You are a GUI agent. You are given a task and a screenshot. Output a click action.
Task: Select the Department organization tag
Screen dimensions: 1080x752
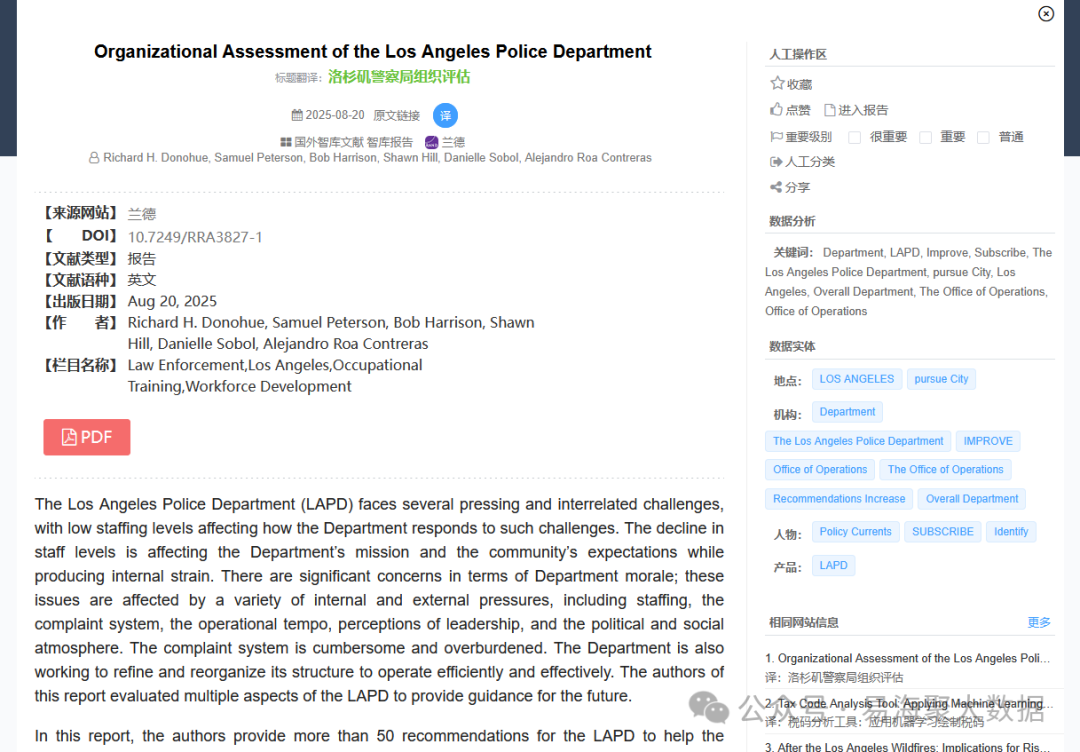pos(847,412)
